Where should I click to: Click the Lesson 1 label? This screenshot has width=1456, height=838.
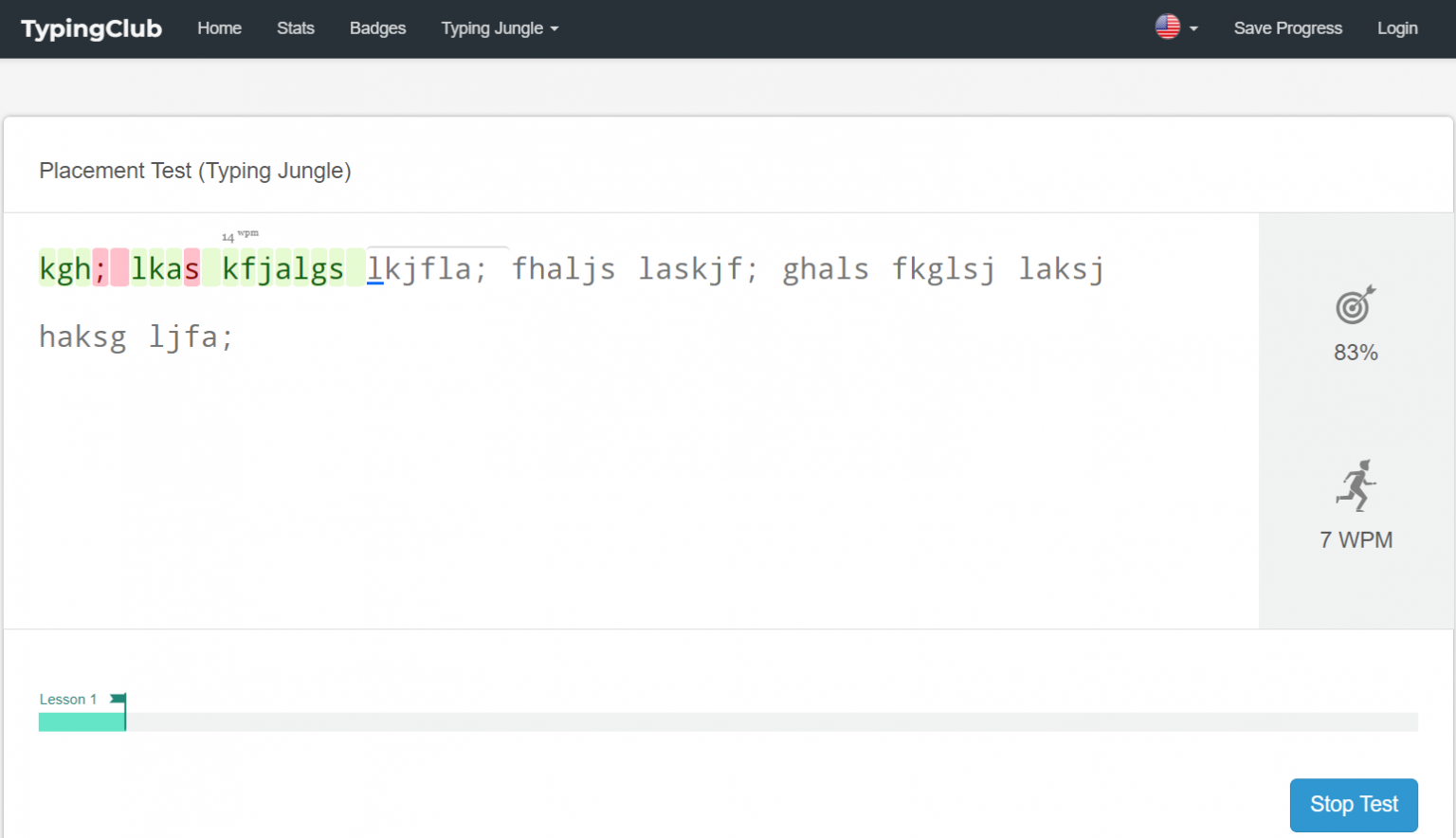67,700
